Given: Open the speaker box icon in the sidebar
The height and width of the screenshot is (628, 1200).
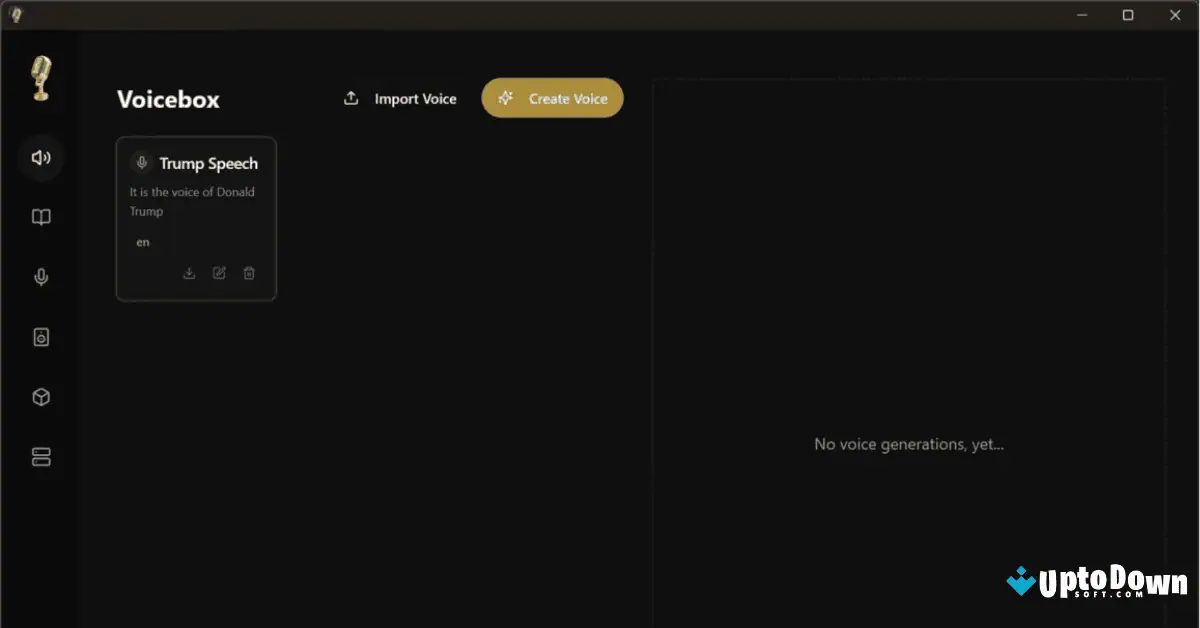Looking at the screenshot, I should tap(40, 337).
